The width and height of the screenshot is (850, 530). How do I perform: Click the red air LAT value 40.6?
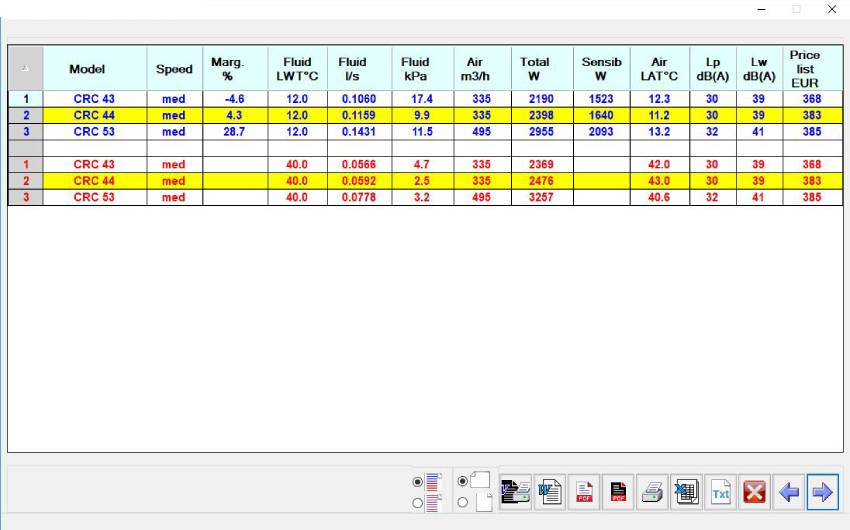[x=660, y=197]
